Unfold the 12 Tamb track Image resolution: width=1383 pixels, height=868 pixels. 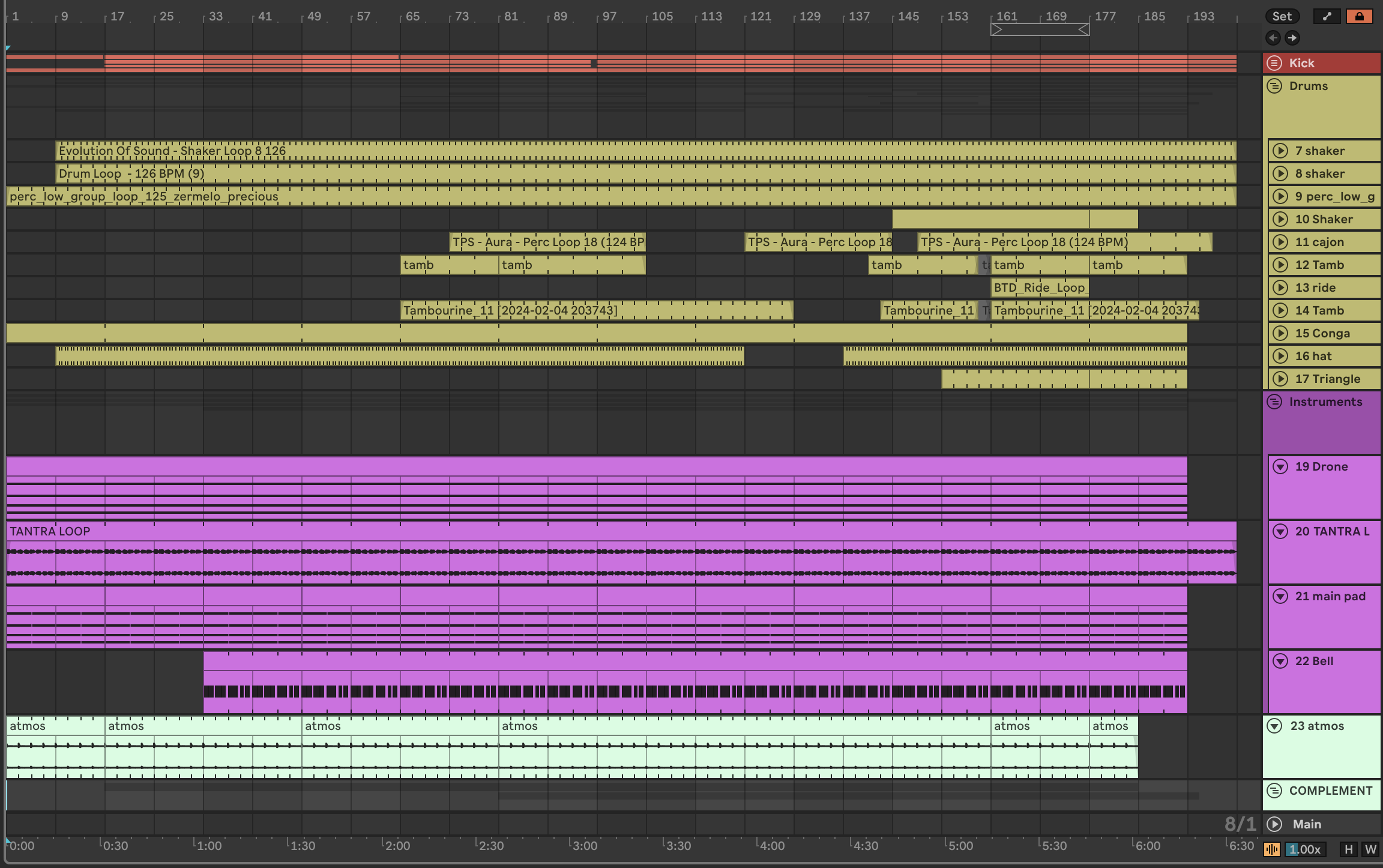pyautogui.click(x=1280, y=265)
